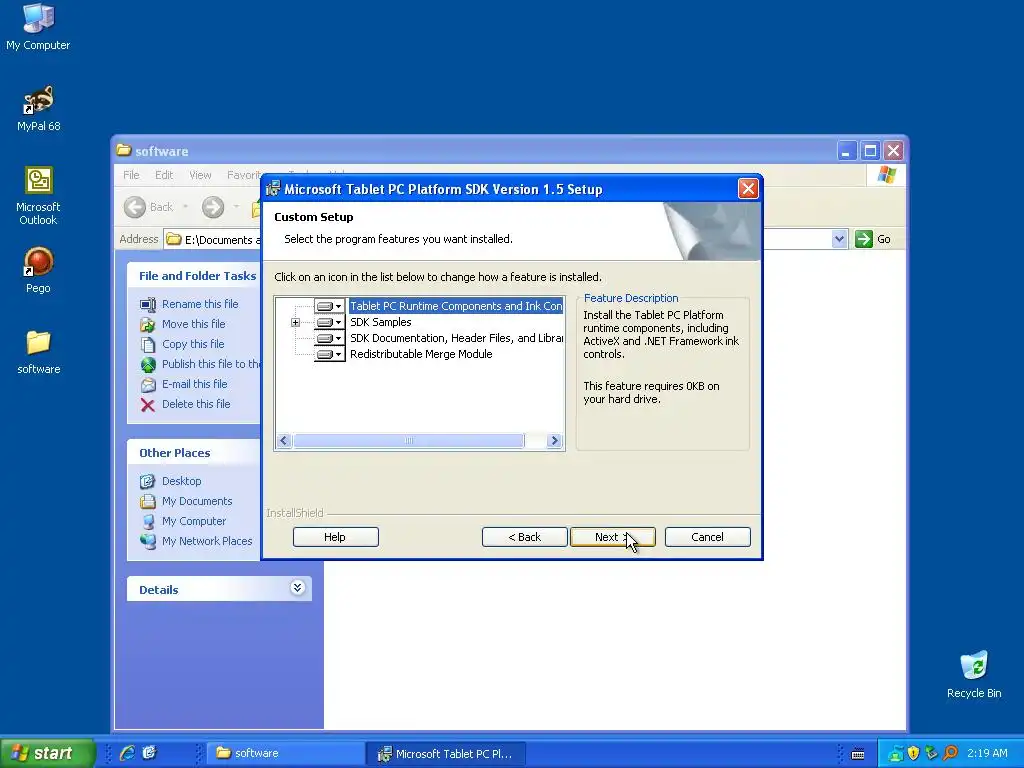Open My Documents under Other Places
The height and width of the screenshot is (768, 1024).
pyautogui.click(x=197, y=502)
